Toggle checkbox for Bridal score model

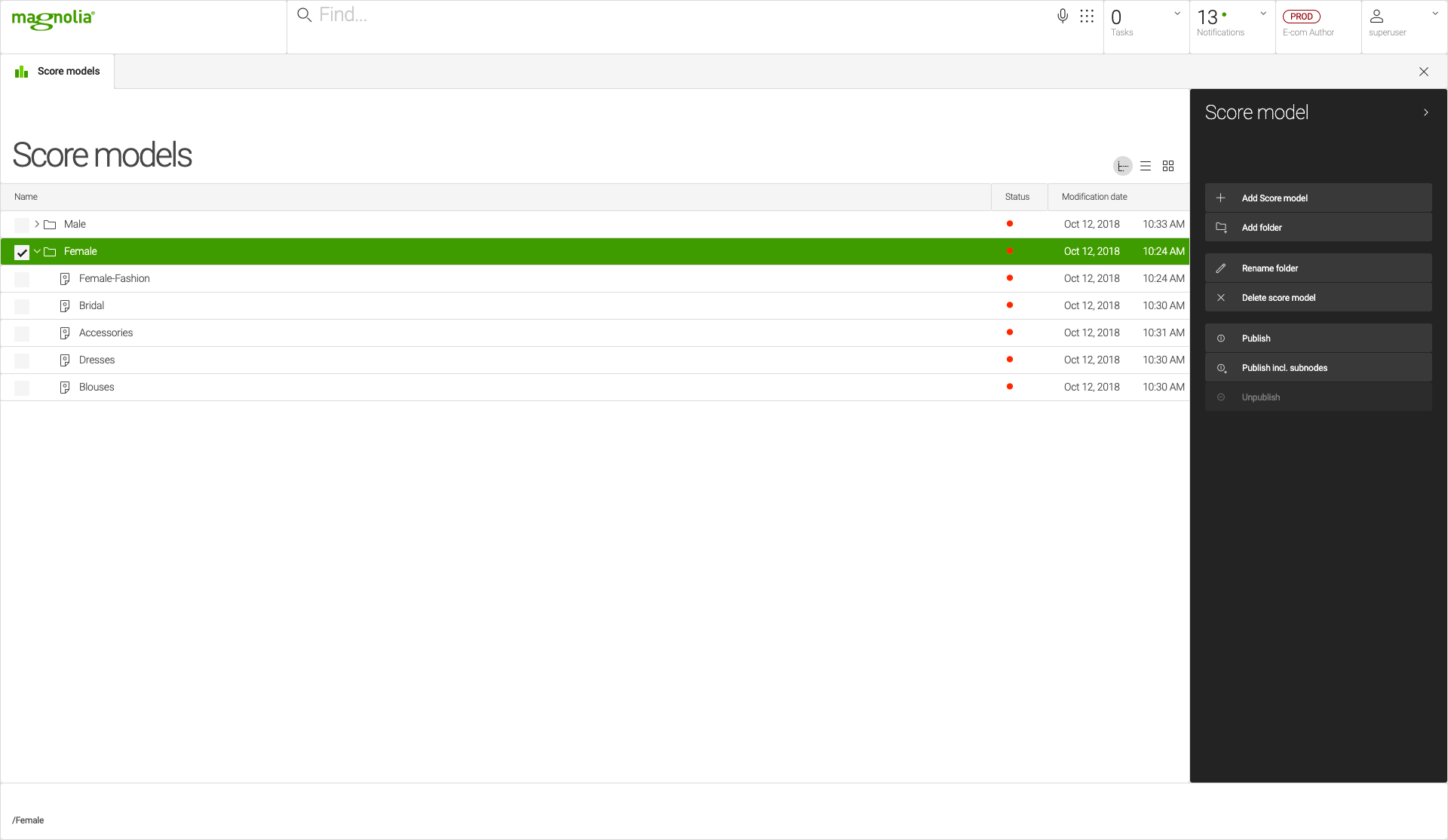22,305
